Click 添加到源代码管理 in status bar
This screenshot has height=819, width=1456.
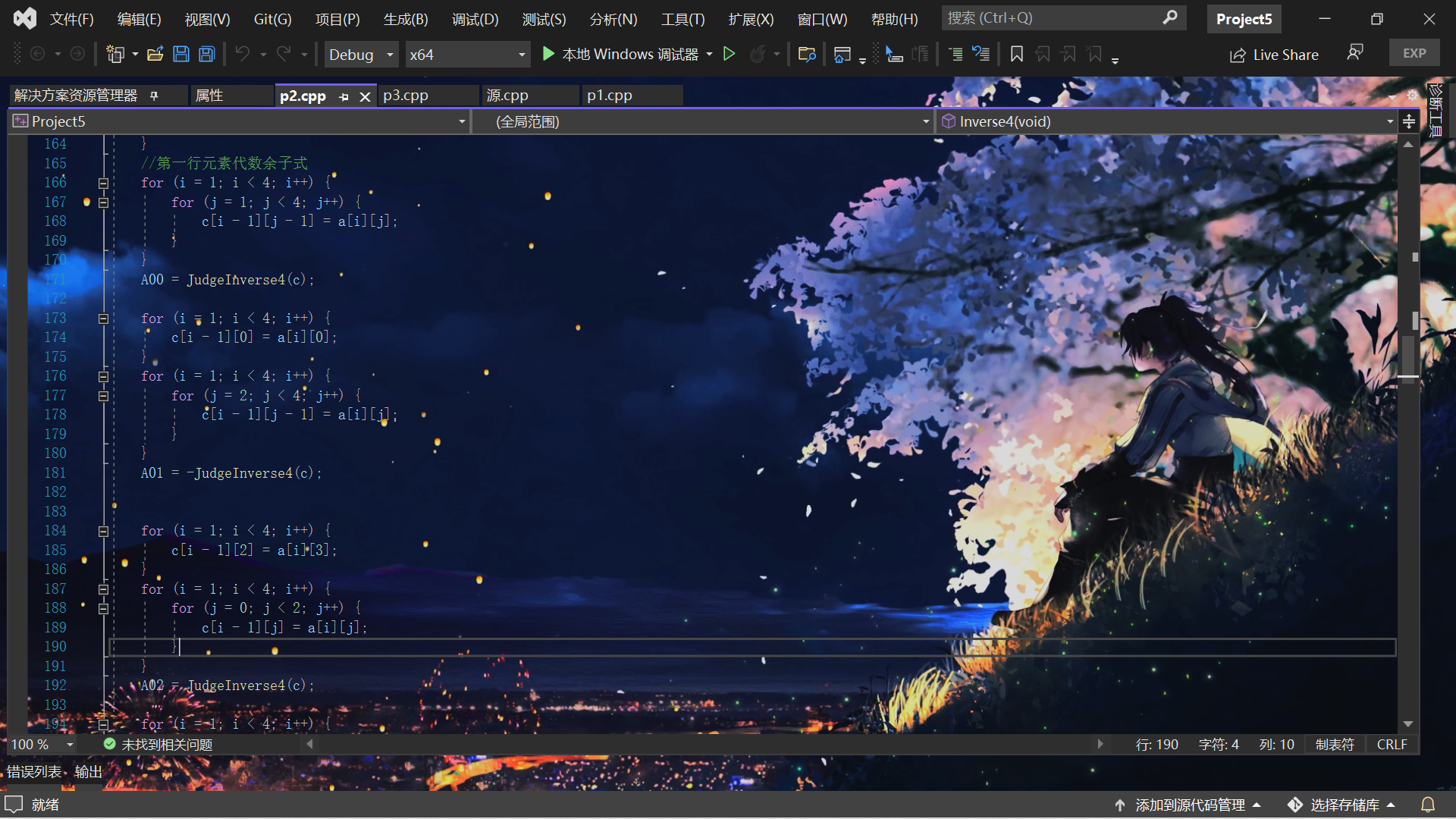(1188, 805)
